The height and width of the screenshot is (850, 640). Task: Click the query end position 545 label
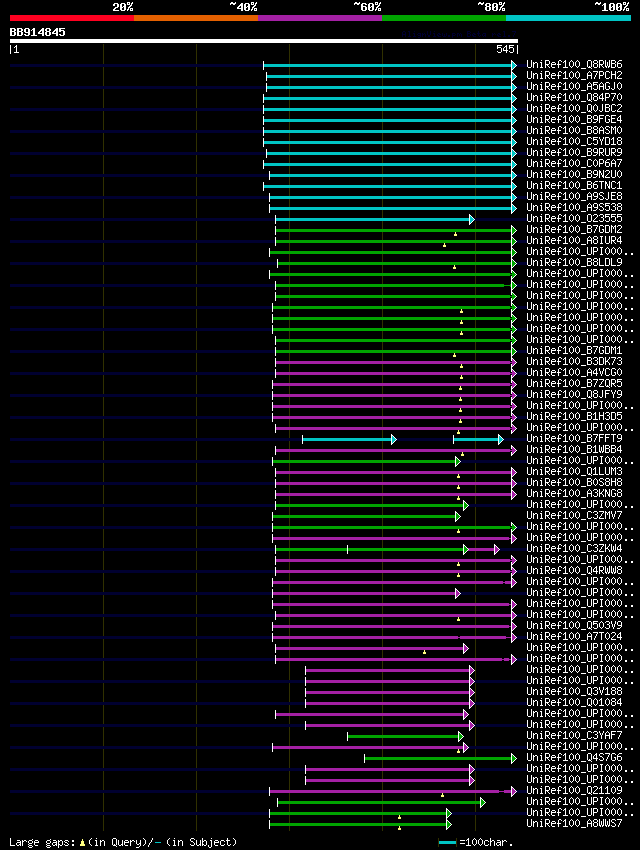click(505, 49)
